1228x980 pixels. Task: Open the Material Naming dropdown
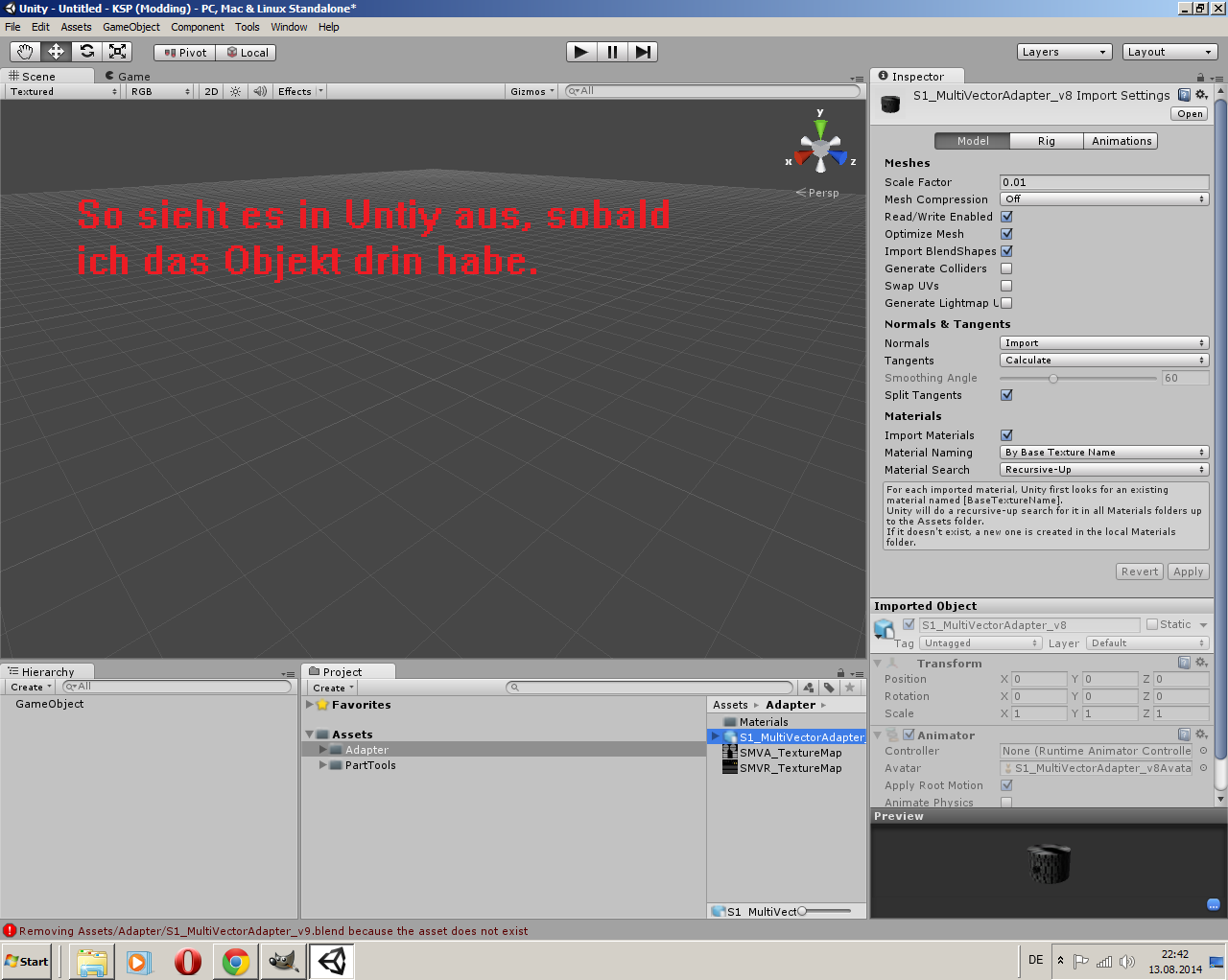coord(1103,453)
